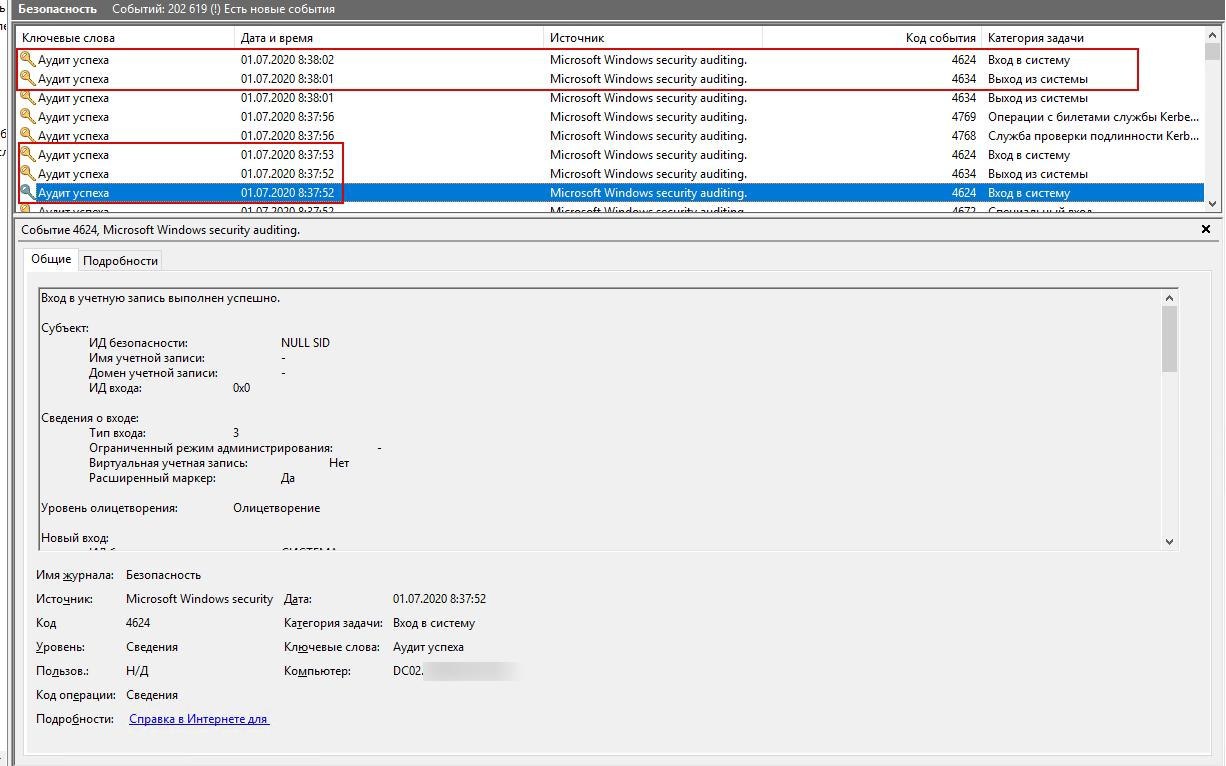This screenshot has height=766, width=1226.
Task: Close the event details preview pane
Action: [1206, 230]
